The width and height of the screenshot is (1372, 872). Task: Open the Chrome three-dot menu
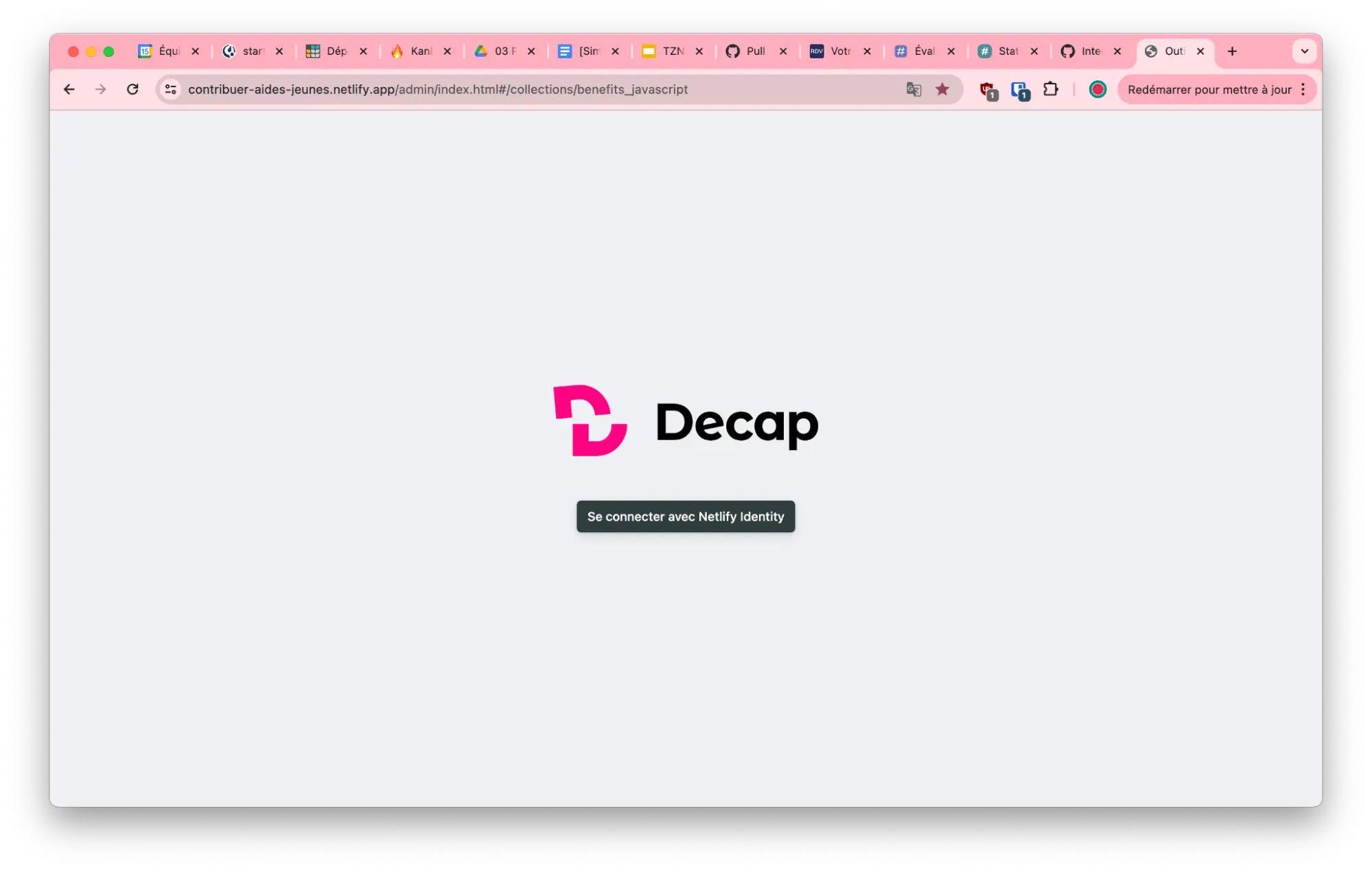[1302, 89]
